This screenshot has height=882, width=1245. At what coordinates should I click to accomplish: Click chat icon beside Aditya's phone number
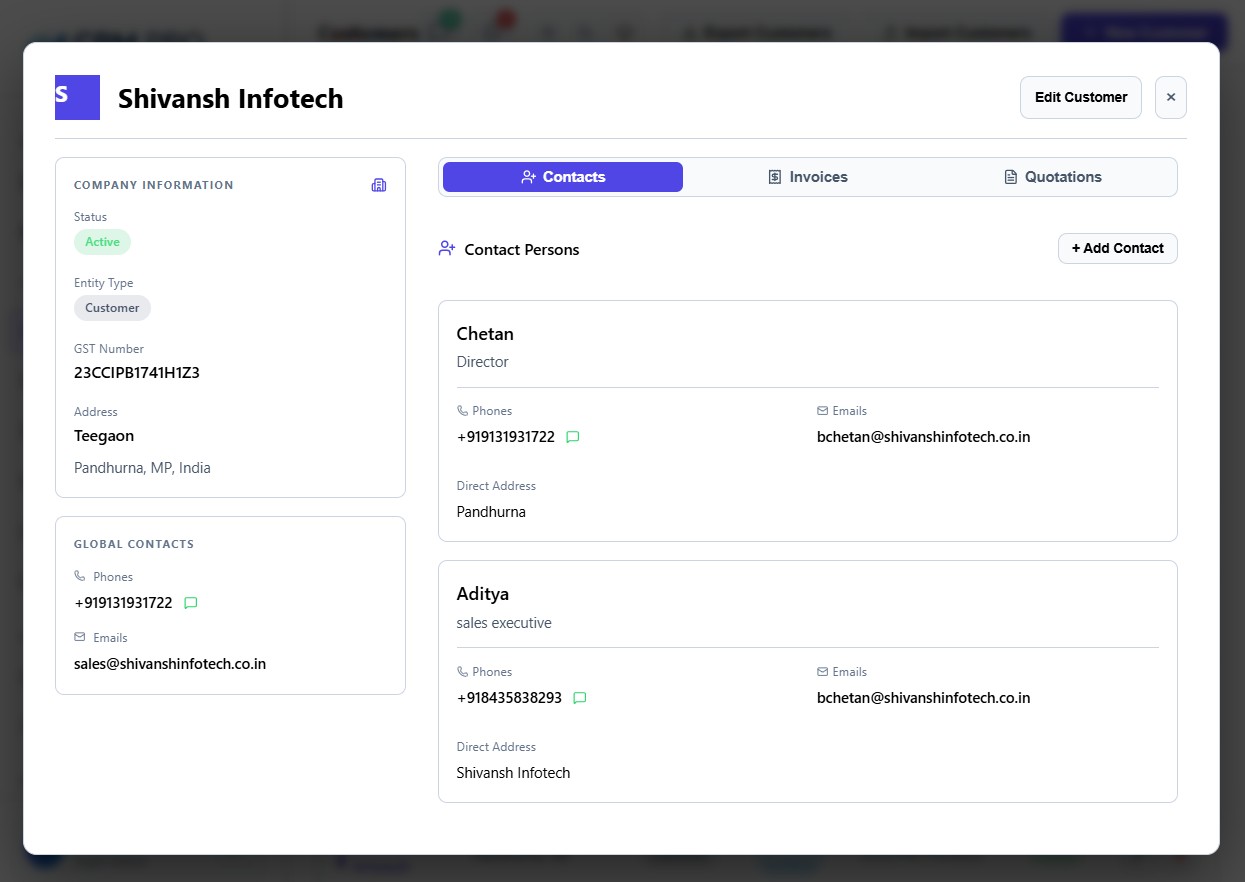[x=580, y=698]
